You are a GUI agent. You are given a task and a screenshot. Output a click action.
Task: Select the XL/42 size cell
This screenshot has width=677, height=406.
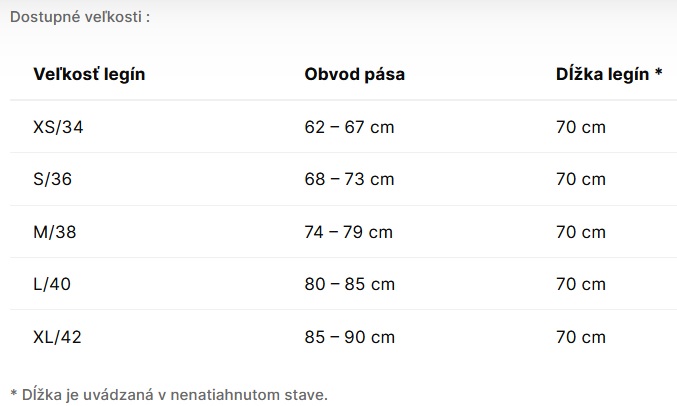tap(57, 337)
